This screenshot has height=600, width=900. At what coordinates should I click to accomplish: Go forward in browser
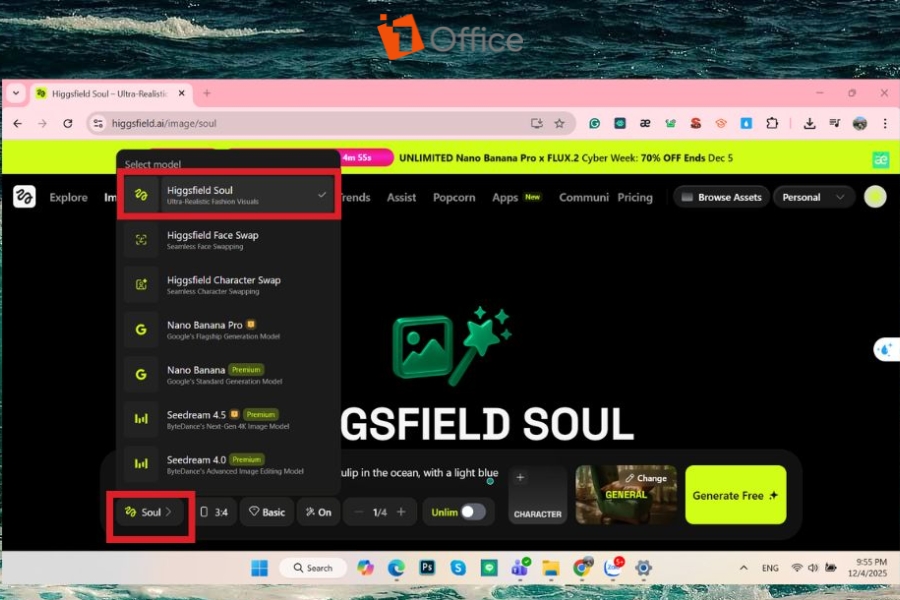coord(42,123)
